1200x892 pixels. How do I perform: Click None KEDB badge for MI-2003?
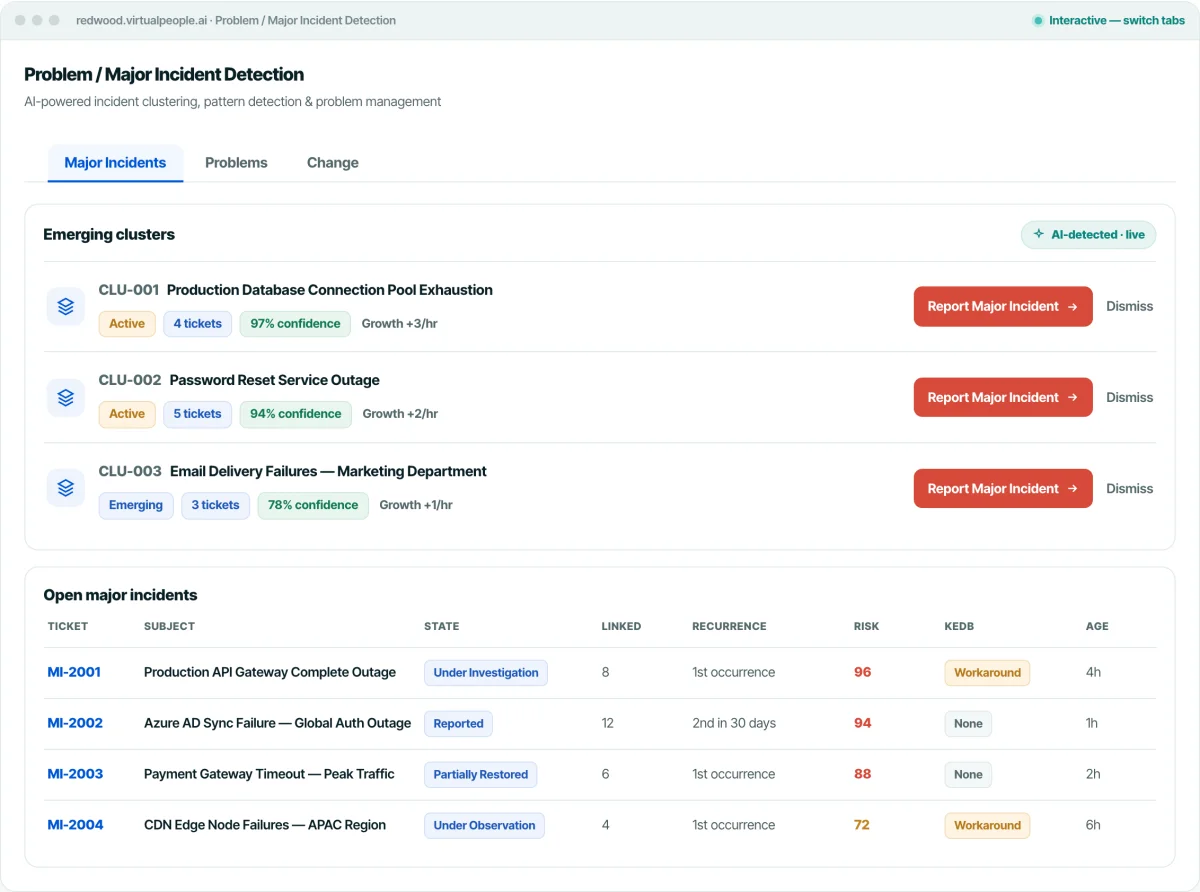pos(968,774)
